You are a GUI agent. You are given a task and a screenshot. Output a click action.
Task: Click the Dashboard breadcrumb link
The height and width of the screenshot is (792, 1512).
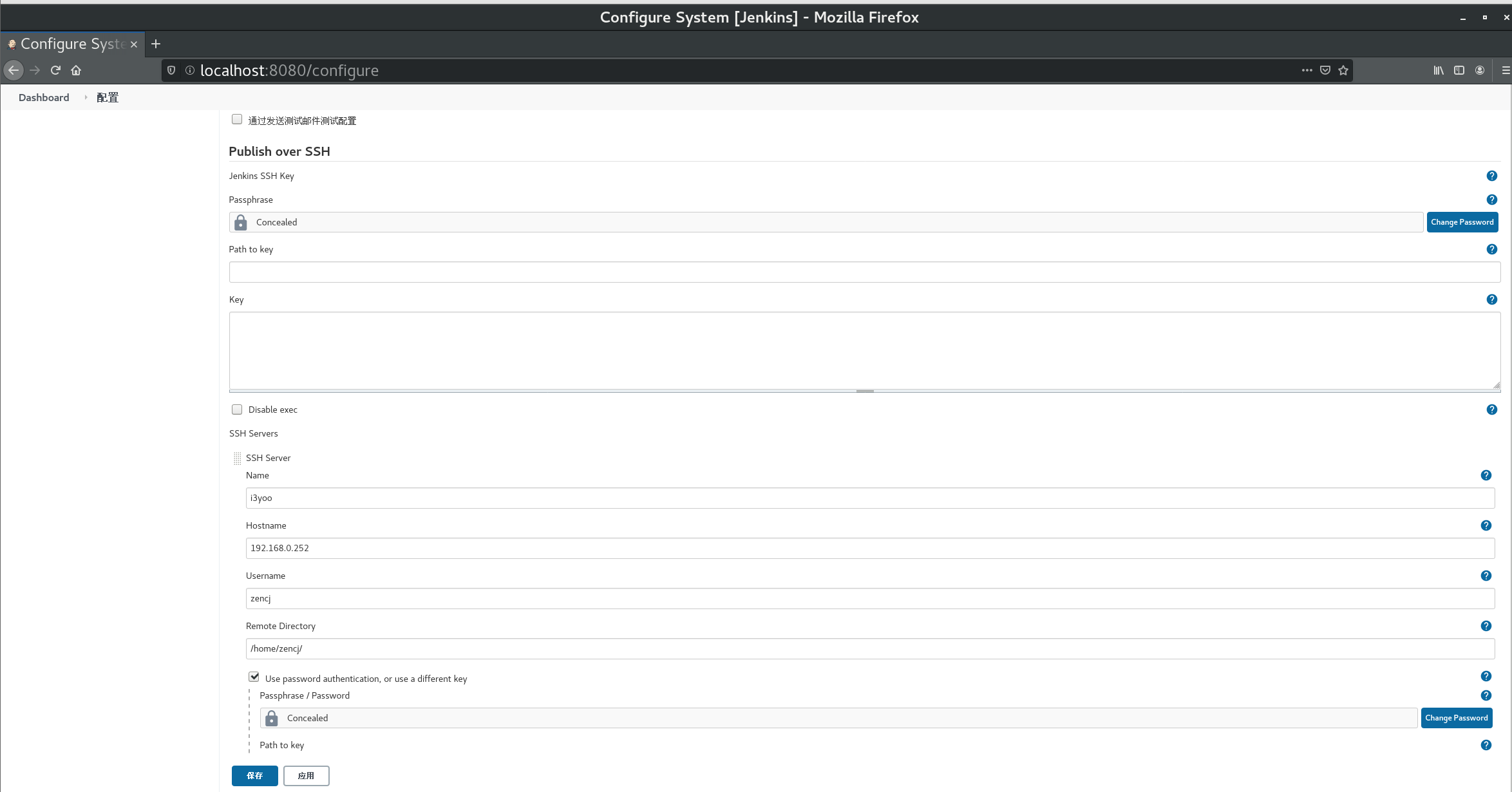point(44,97)
